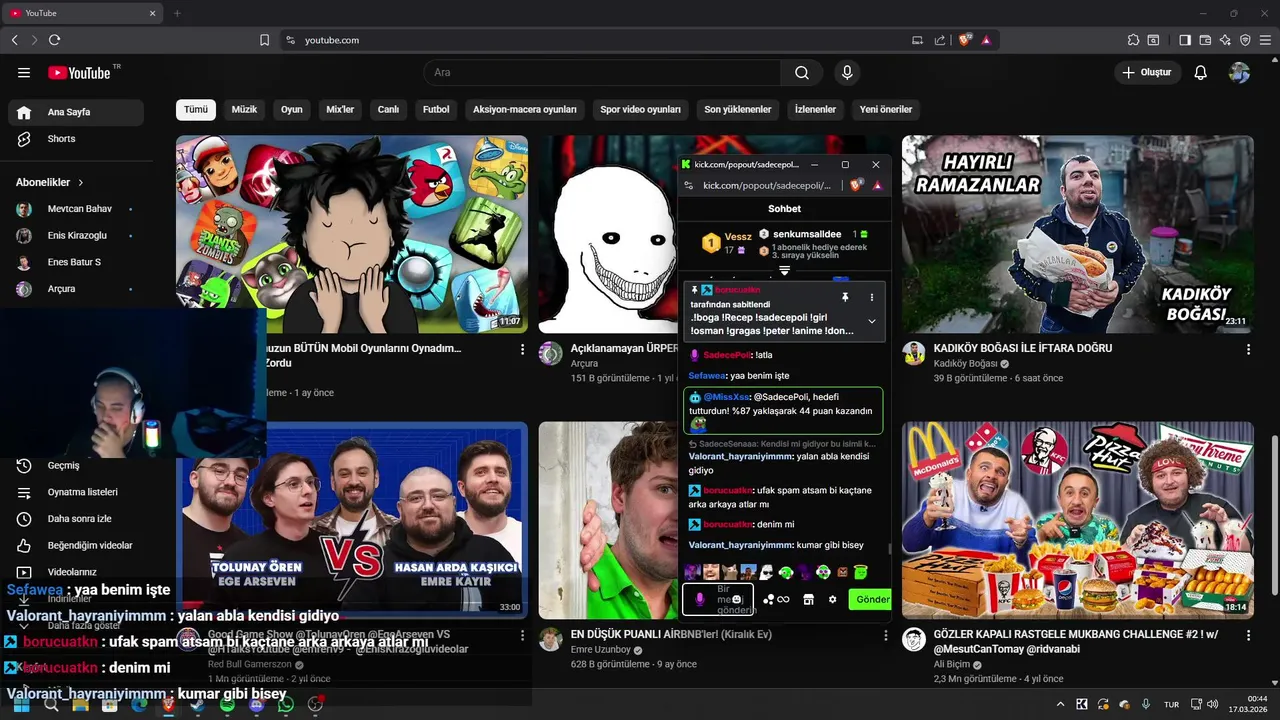The width and height of the screenshot is (1280, 720).
Task: Open the browser main menu icon
Action: click(1265, 40)
